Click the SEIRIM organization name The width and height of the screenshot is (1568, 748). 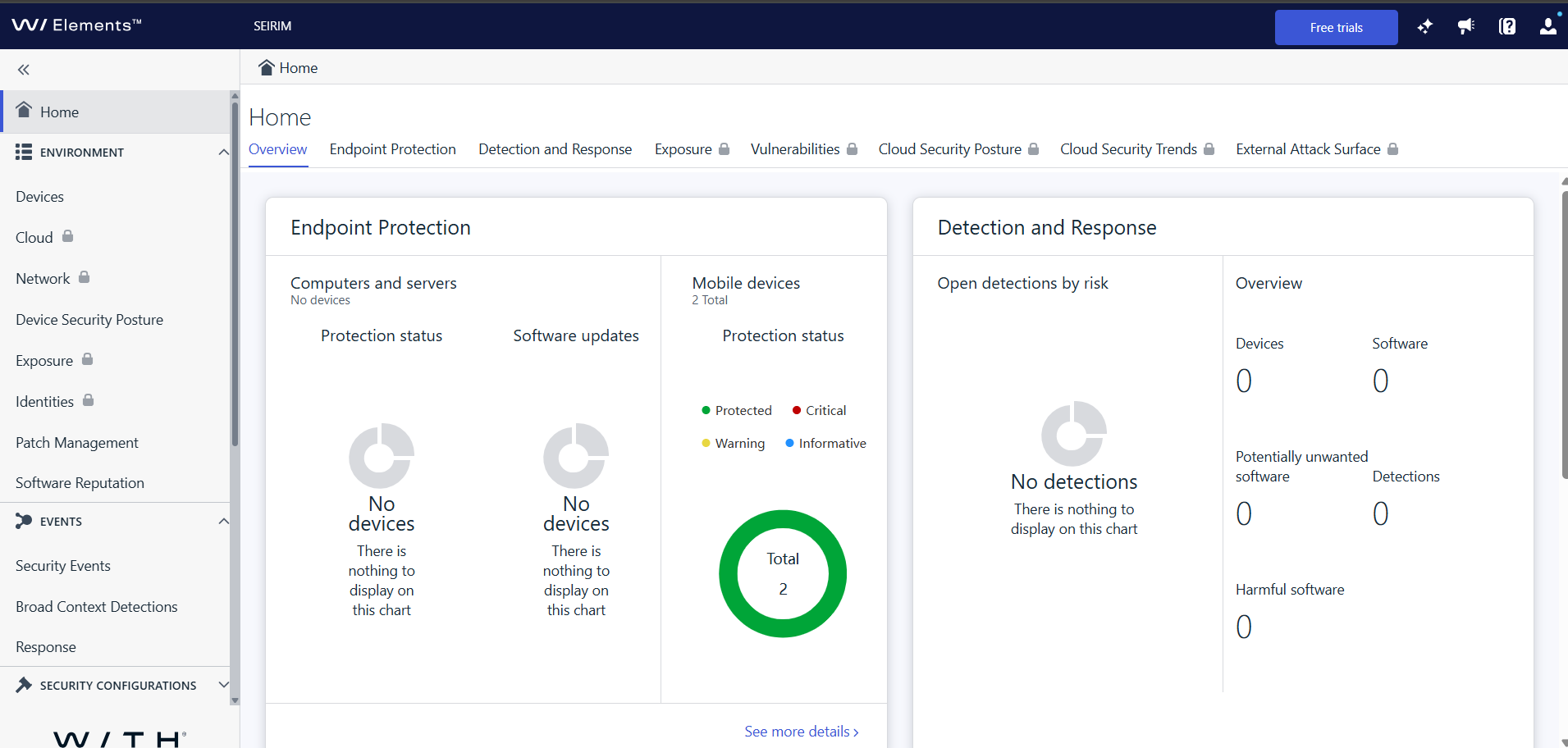coord(272,26)
